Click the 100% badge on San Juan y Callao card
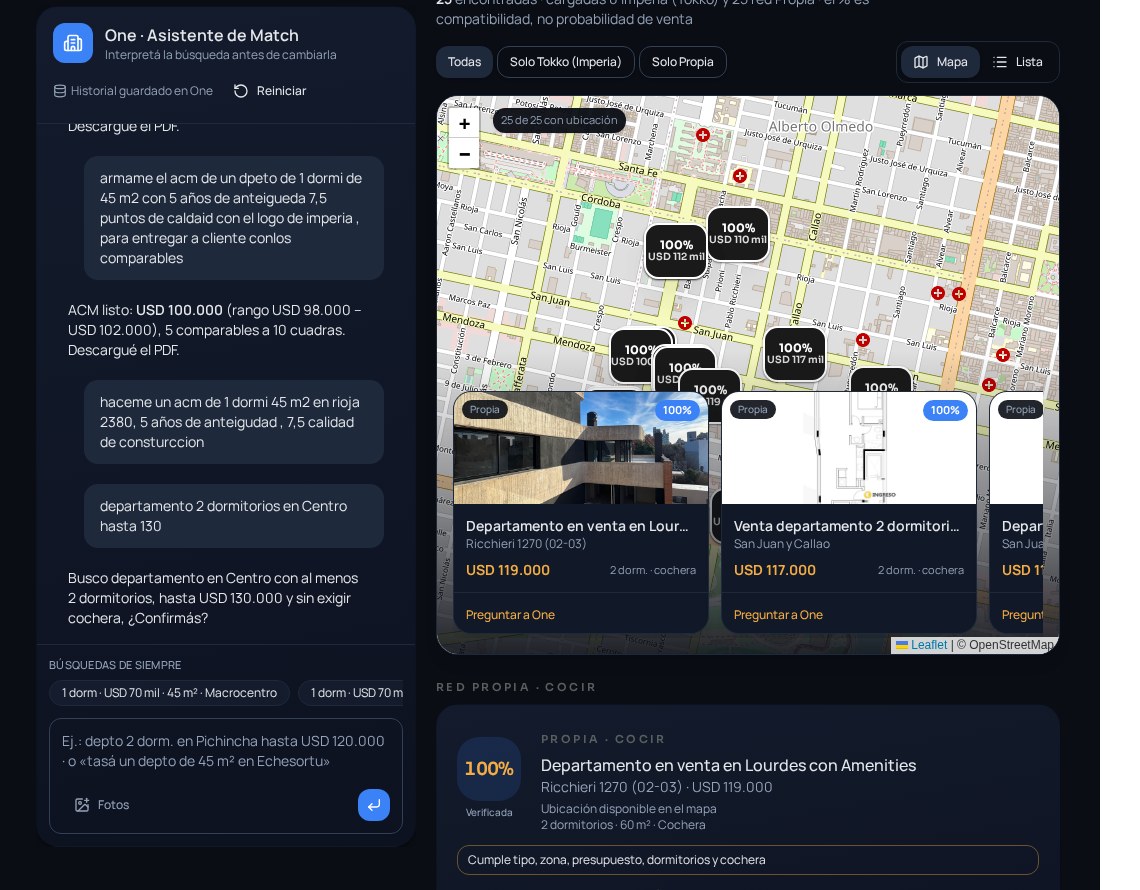Screen dimensions: 1140x890 945,411
